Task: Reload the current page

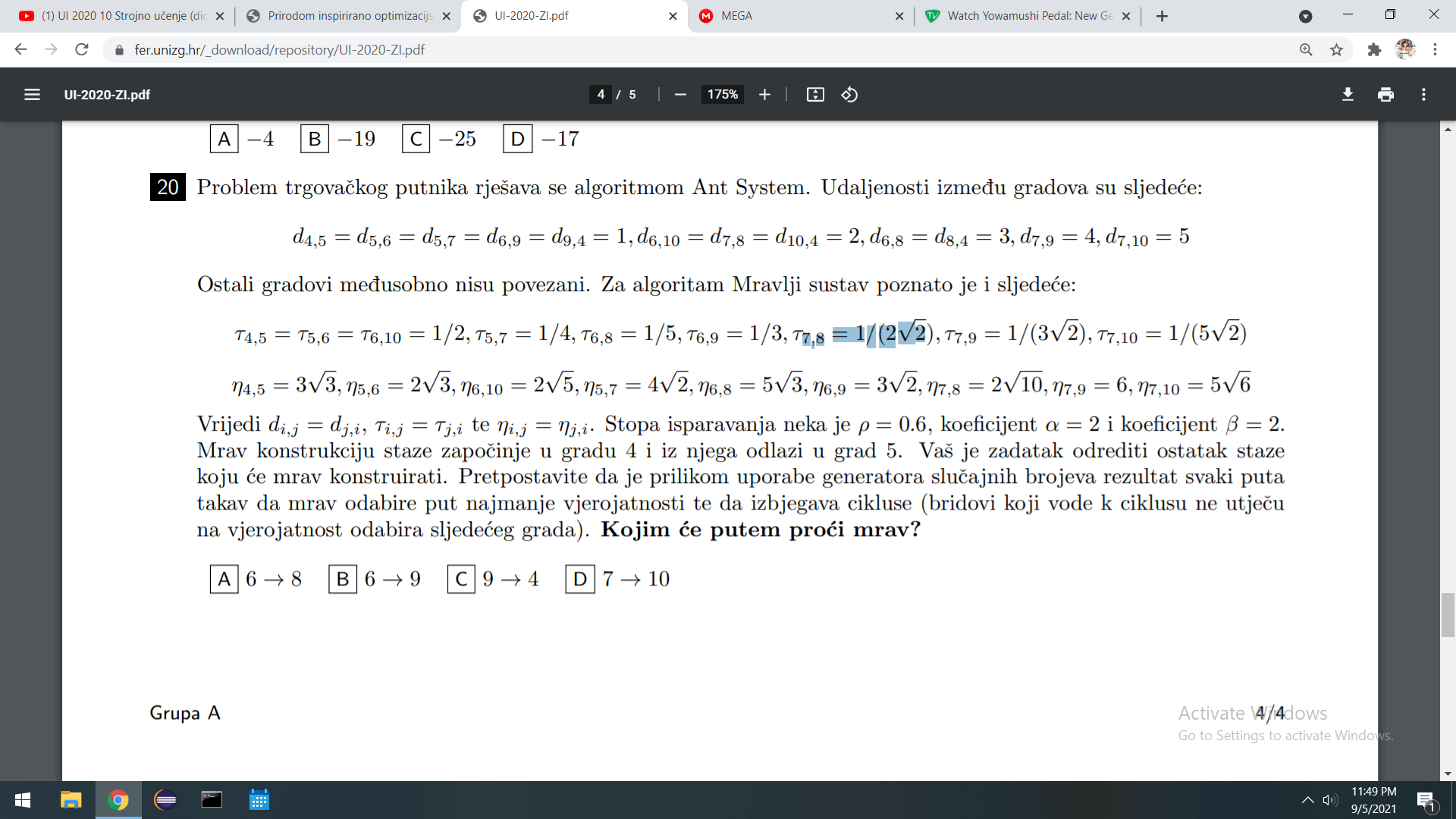Action: point(82,49)
